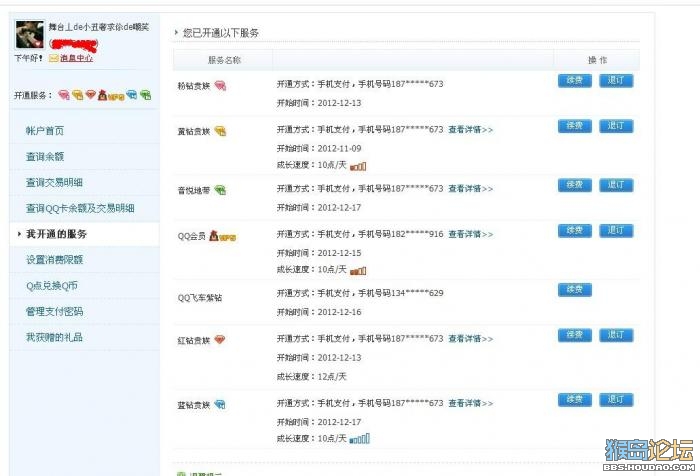The height and width of the screenshot is (476, 700).
Task: Open 查看详情>> link in 黄钻贵族 row
Action: [x=471, y=130]
